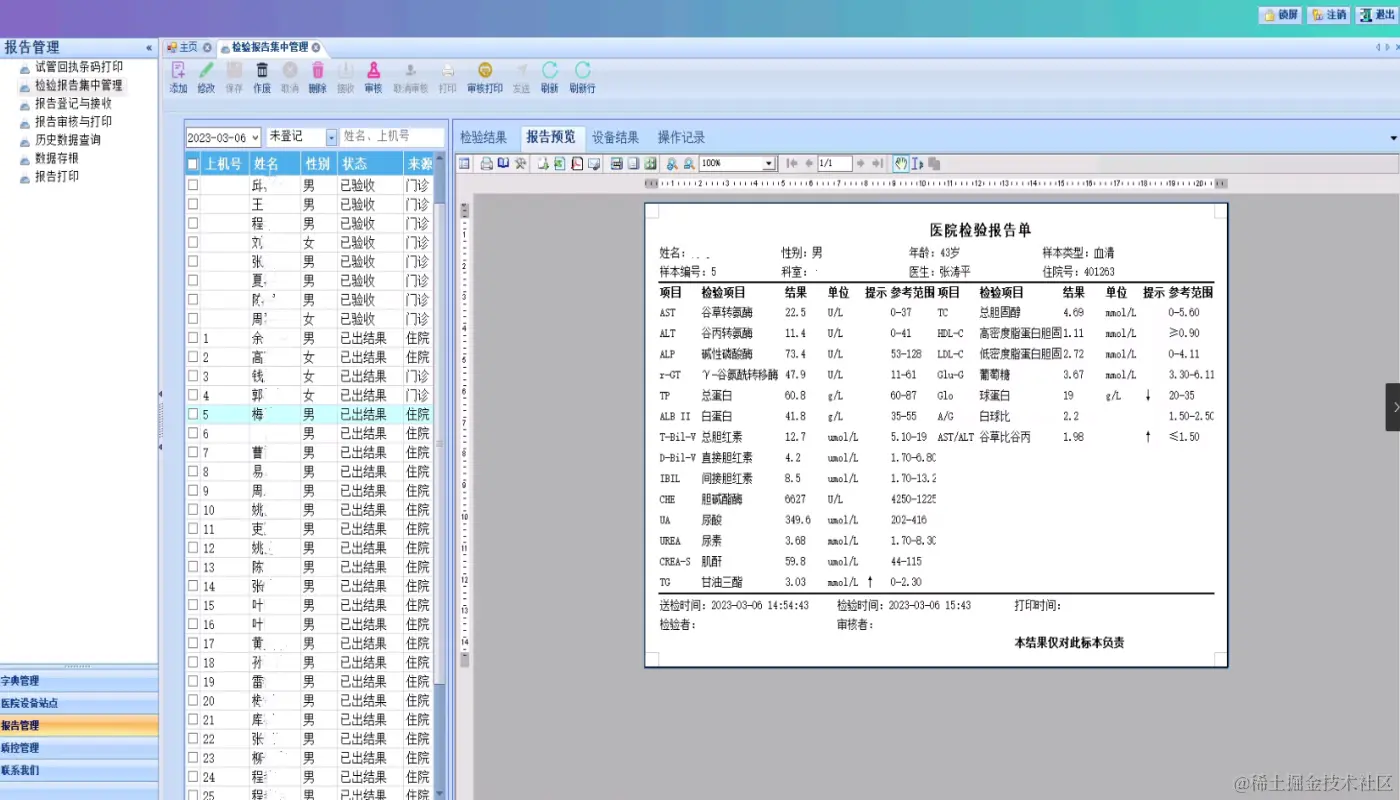1400x800 pixels.
Task: Check the box for row number 1
Action: 193,338
